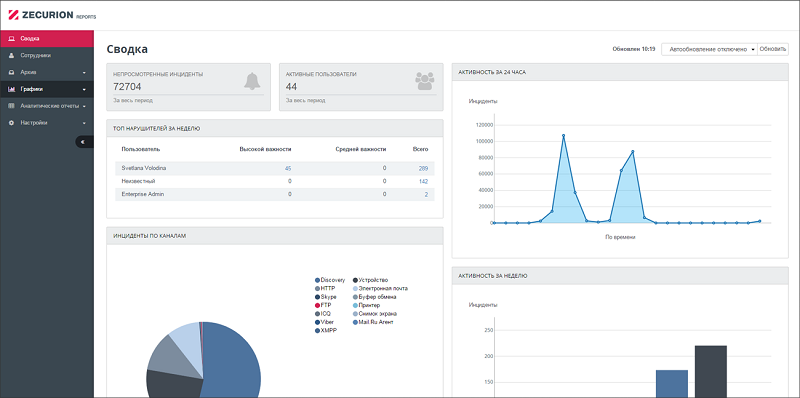
Task: Click the Сотрудники person icon
Action: [11, 55]
